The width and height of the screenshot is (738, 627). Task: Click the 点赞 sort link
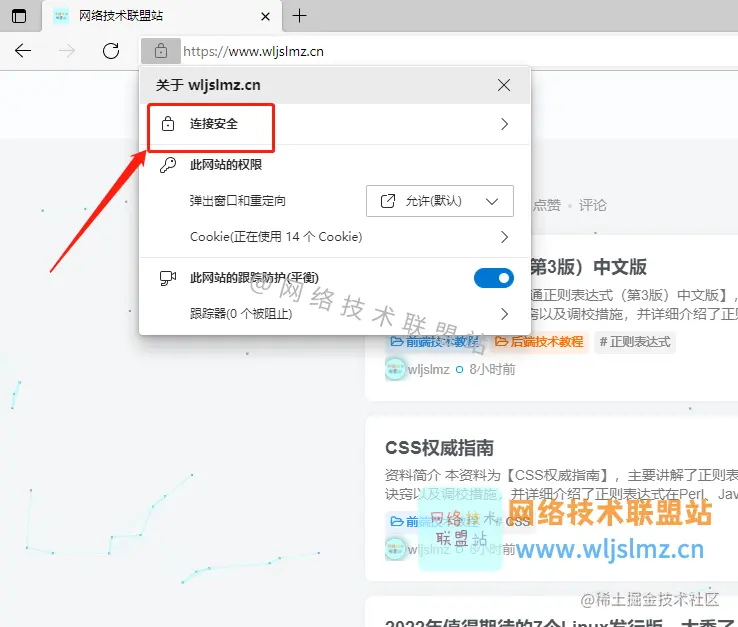546,205
